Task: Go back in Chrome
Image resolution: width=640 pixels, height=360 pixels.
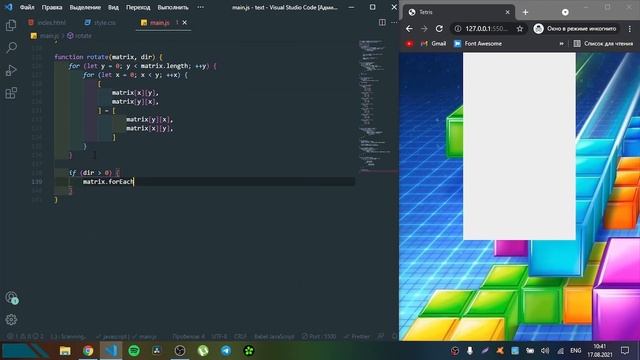Action: (409, 29)
